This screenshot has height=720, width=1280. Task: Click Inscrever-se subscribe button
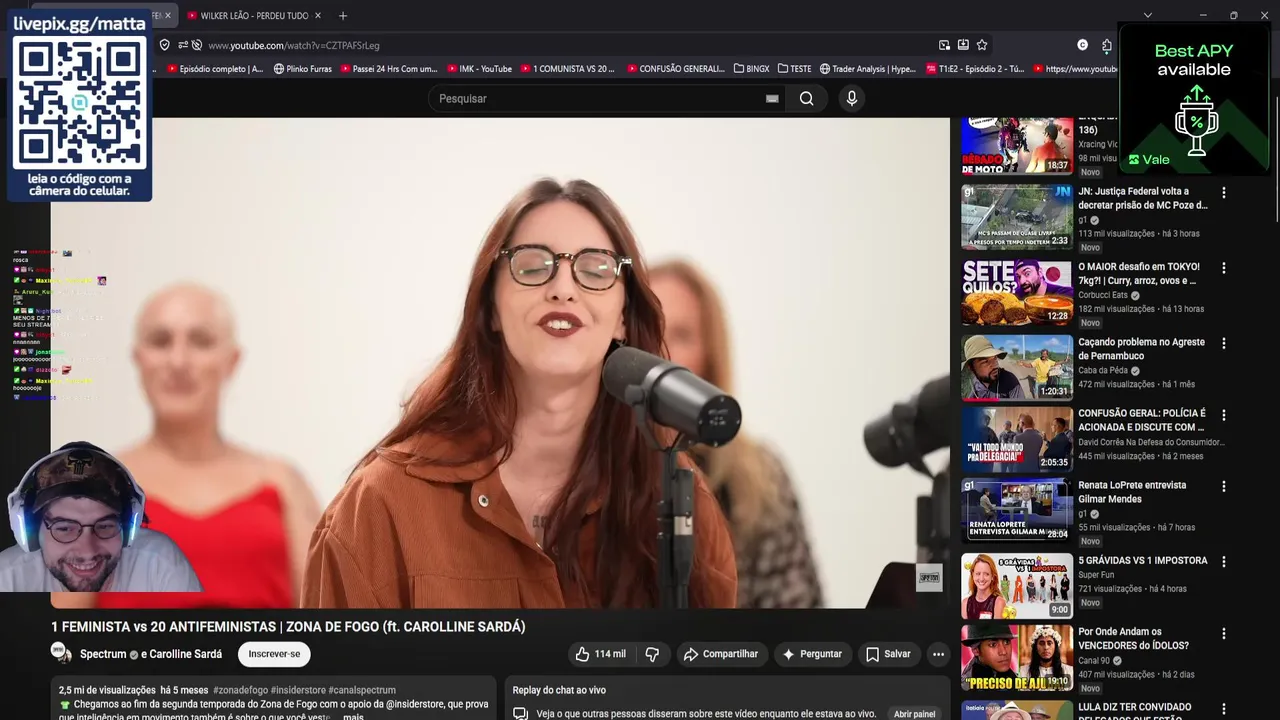(x=274, y=654)
